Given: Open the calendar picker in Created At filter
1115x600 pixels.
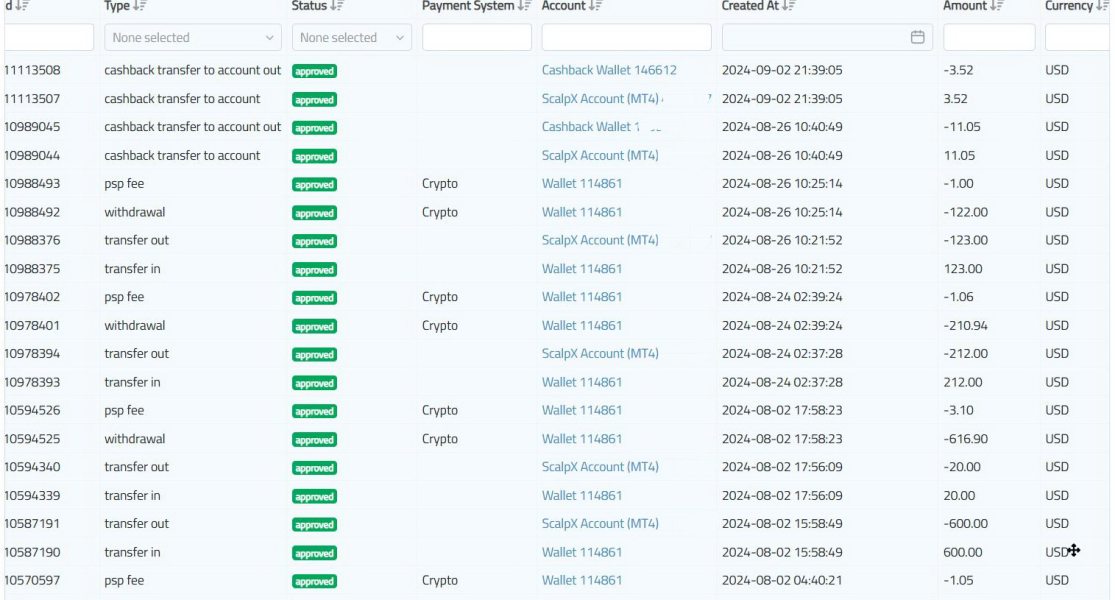Looking at the screenshot, I should tap(917, 38).
